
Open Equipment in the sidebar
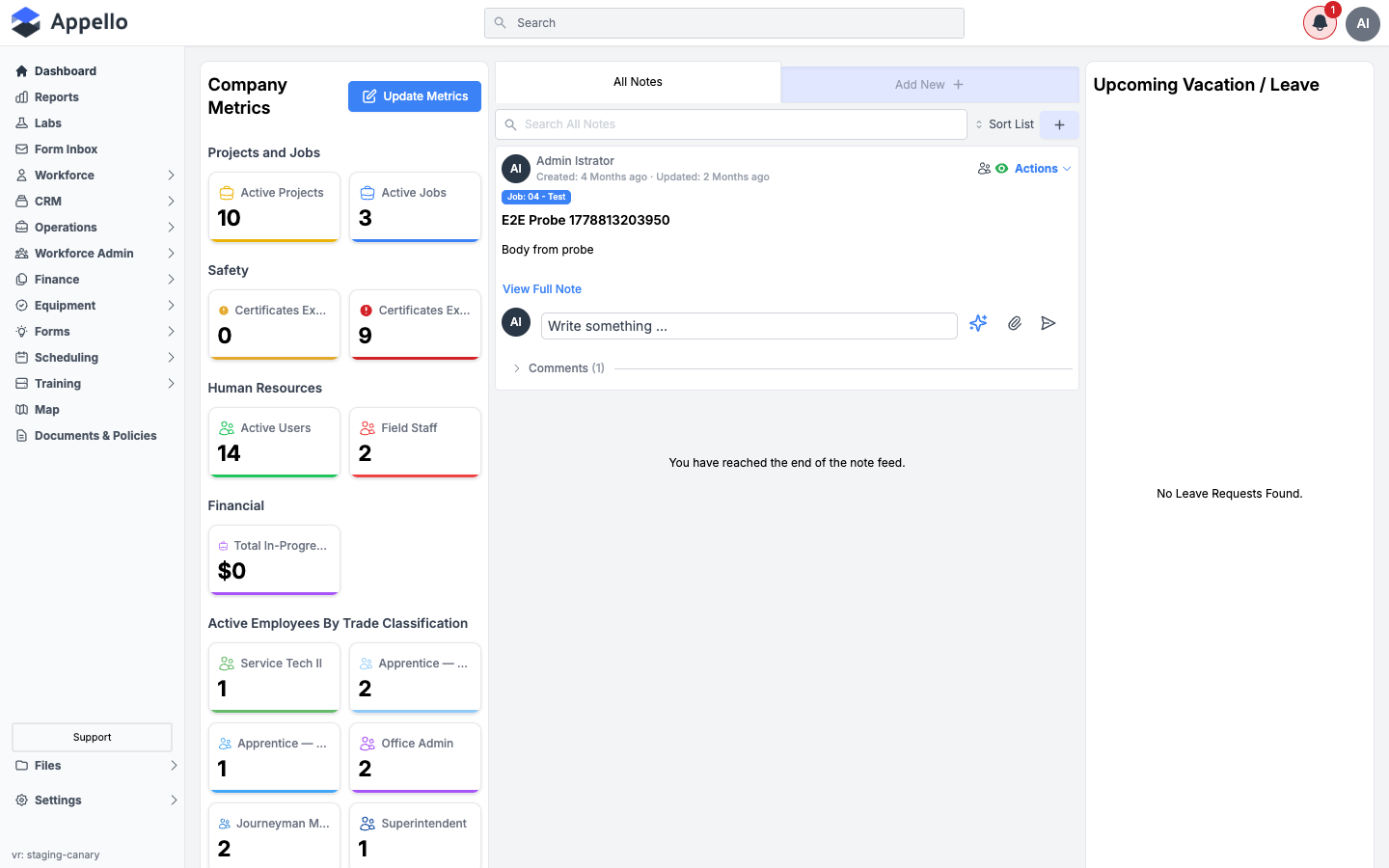coord(95,306)
